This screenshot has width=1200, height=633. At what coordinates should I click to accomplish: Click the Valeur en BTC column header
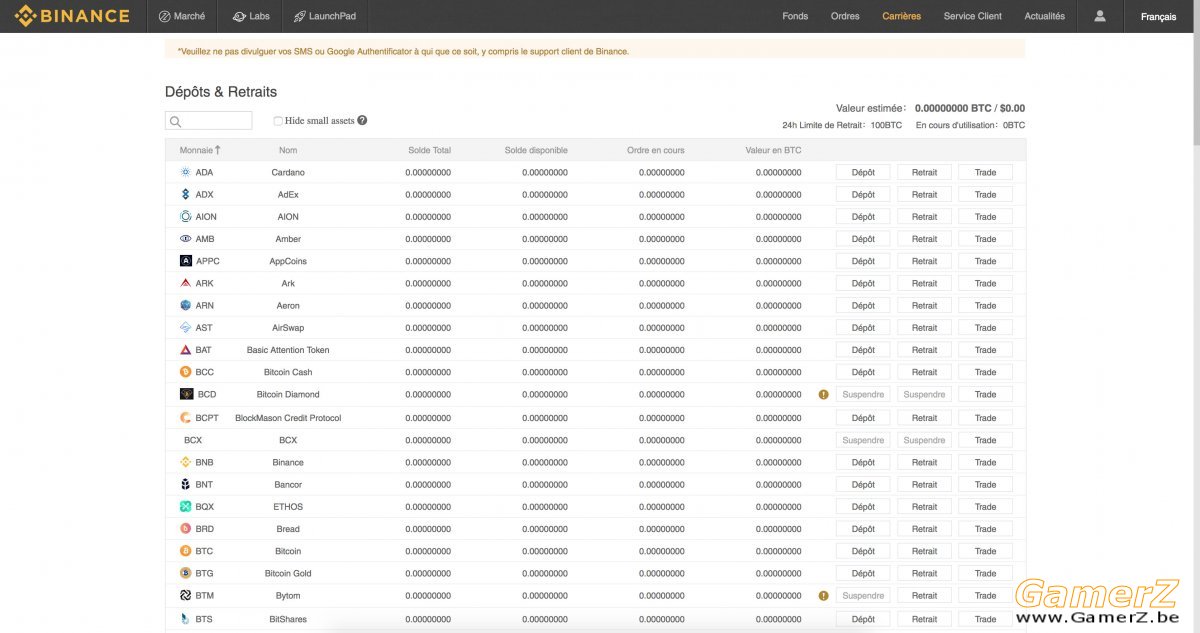(x=773, y=150)
